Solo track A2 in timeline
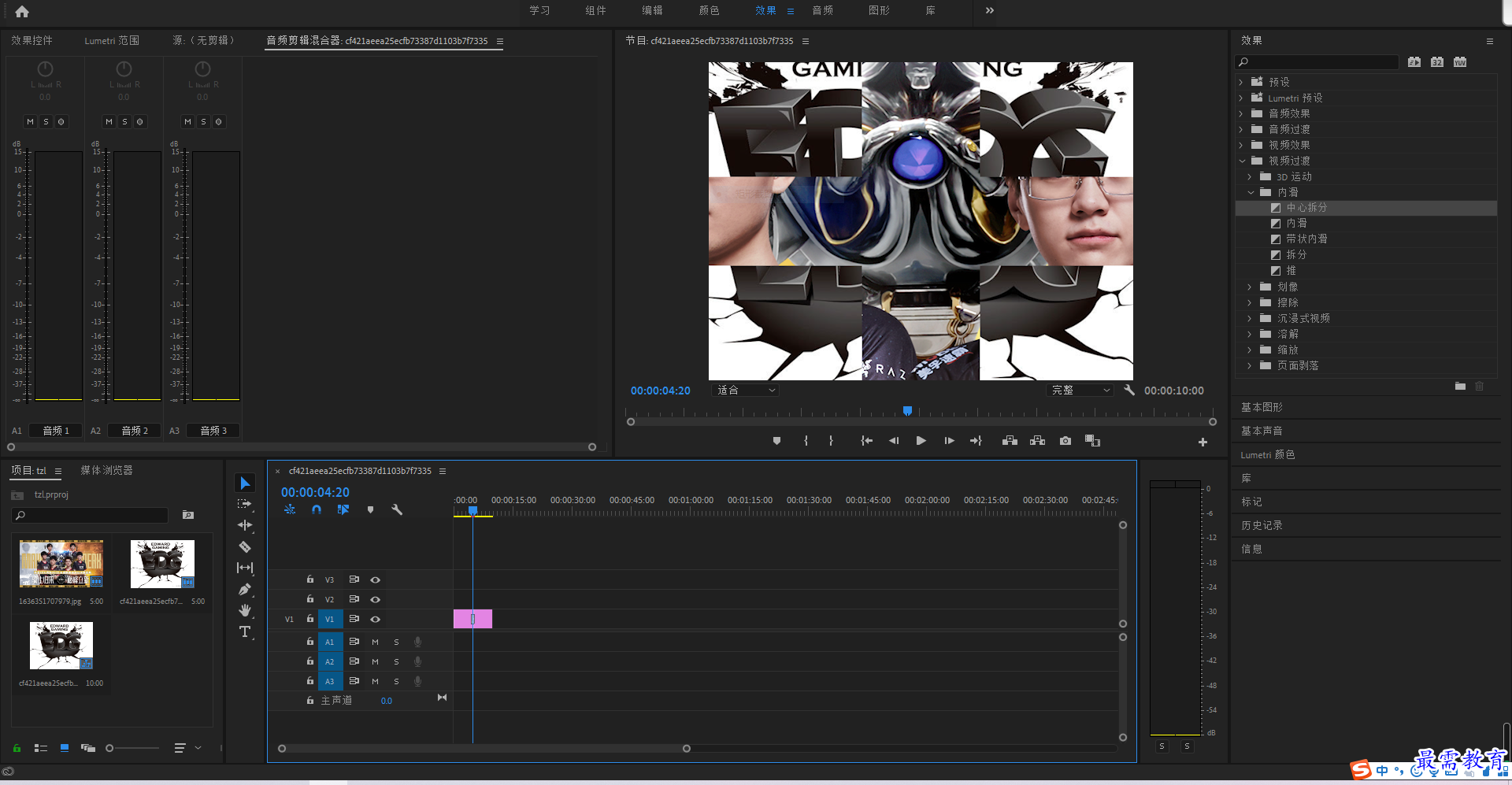Image resolution: width=1512 pixels, height=785 pixels. tap(396, 661)
